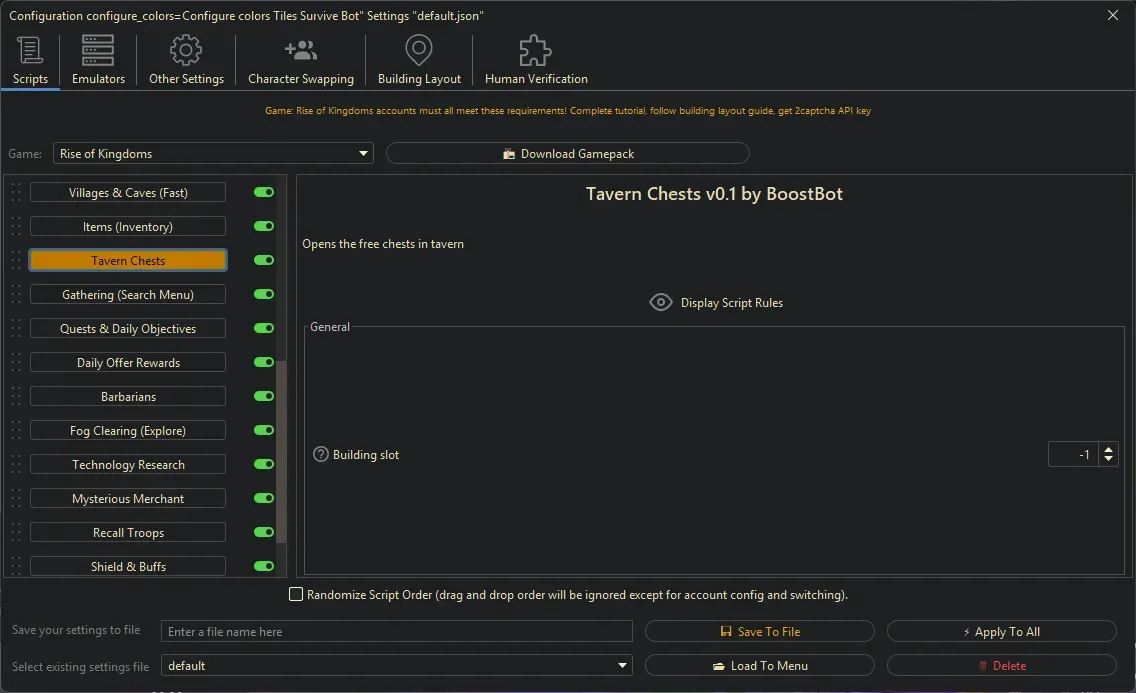The height and width of the screenshot is (693, 1136).
Task: Enable Randomize Script Order checkbox
Action: [x=296, y=594]
